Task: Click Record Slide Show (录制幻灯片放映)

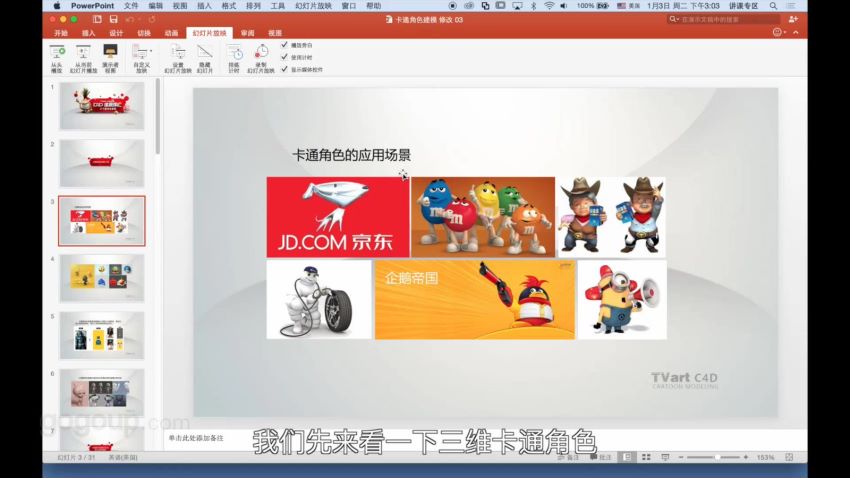Action: click(x=261, y=59)
